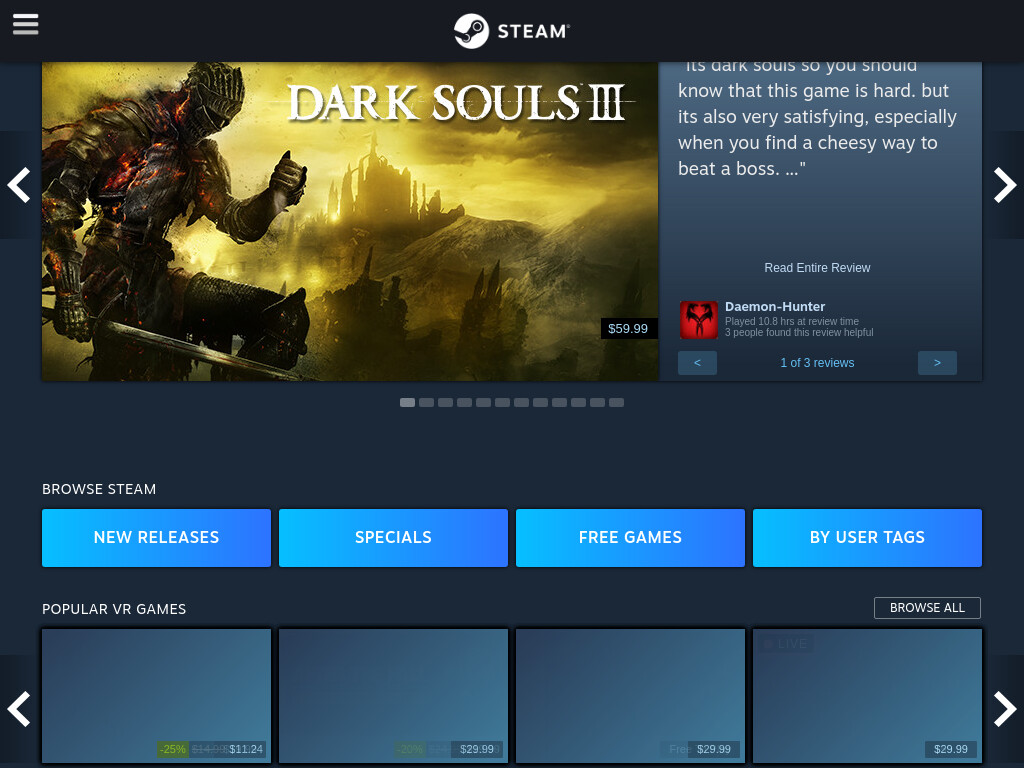The height and width of the screenshot is (768, 1024).
Task: Open VR game card with LIVE badge
Action: point(867,696)
